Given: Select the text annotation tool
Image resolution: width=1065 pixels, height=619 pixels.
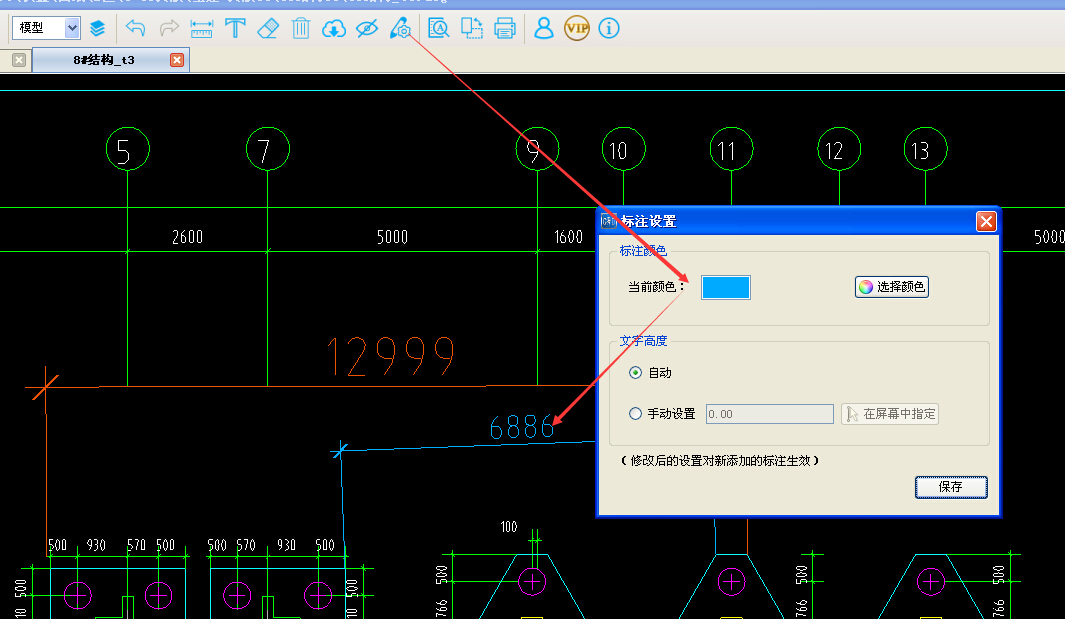Looking at the screenshot, I should tap(235, 29).
